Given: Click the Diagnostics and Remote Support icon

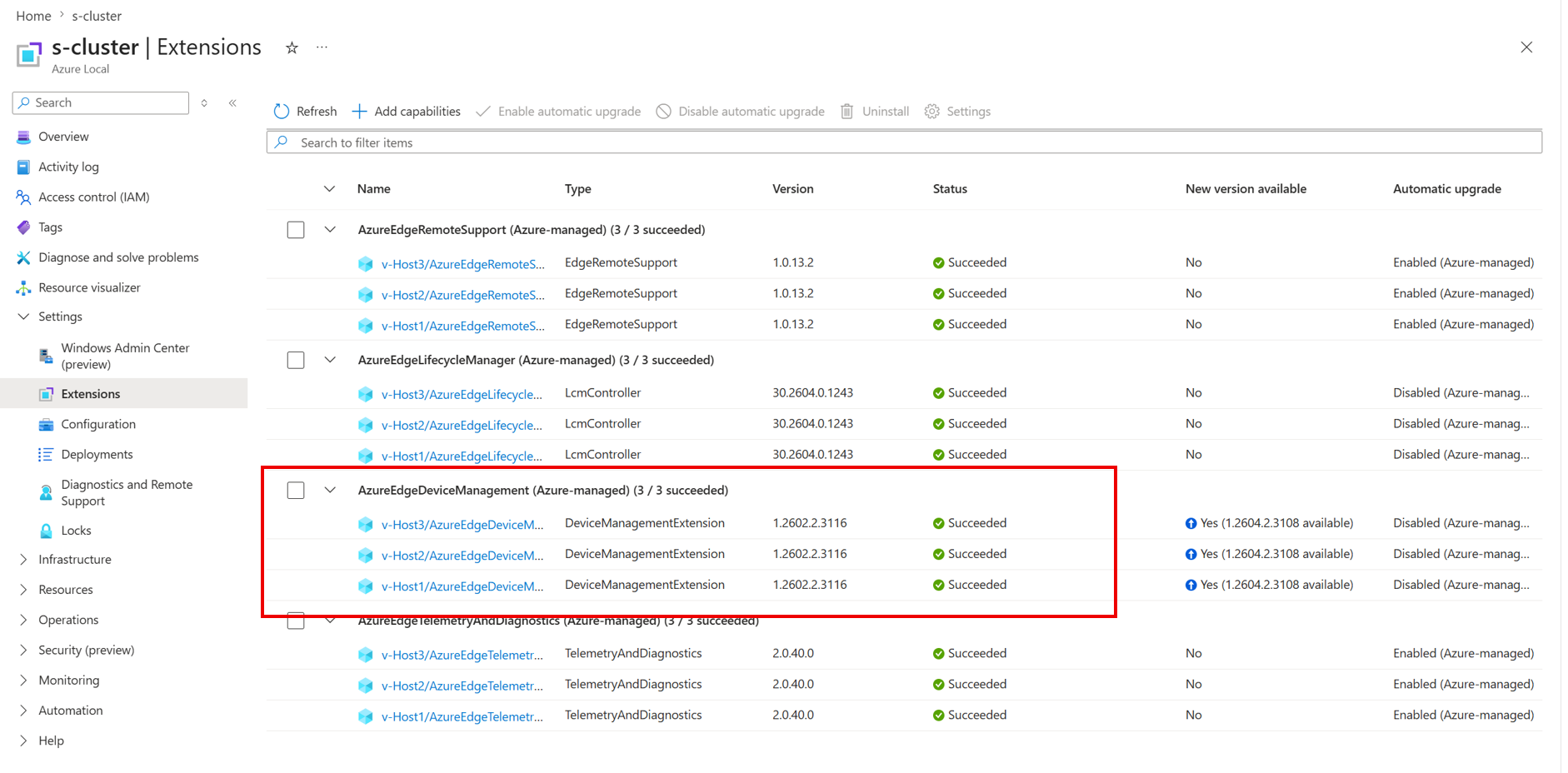Looking at the screenshot, I should [46, 492].
